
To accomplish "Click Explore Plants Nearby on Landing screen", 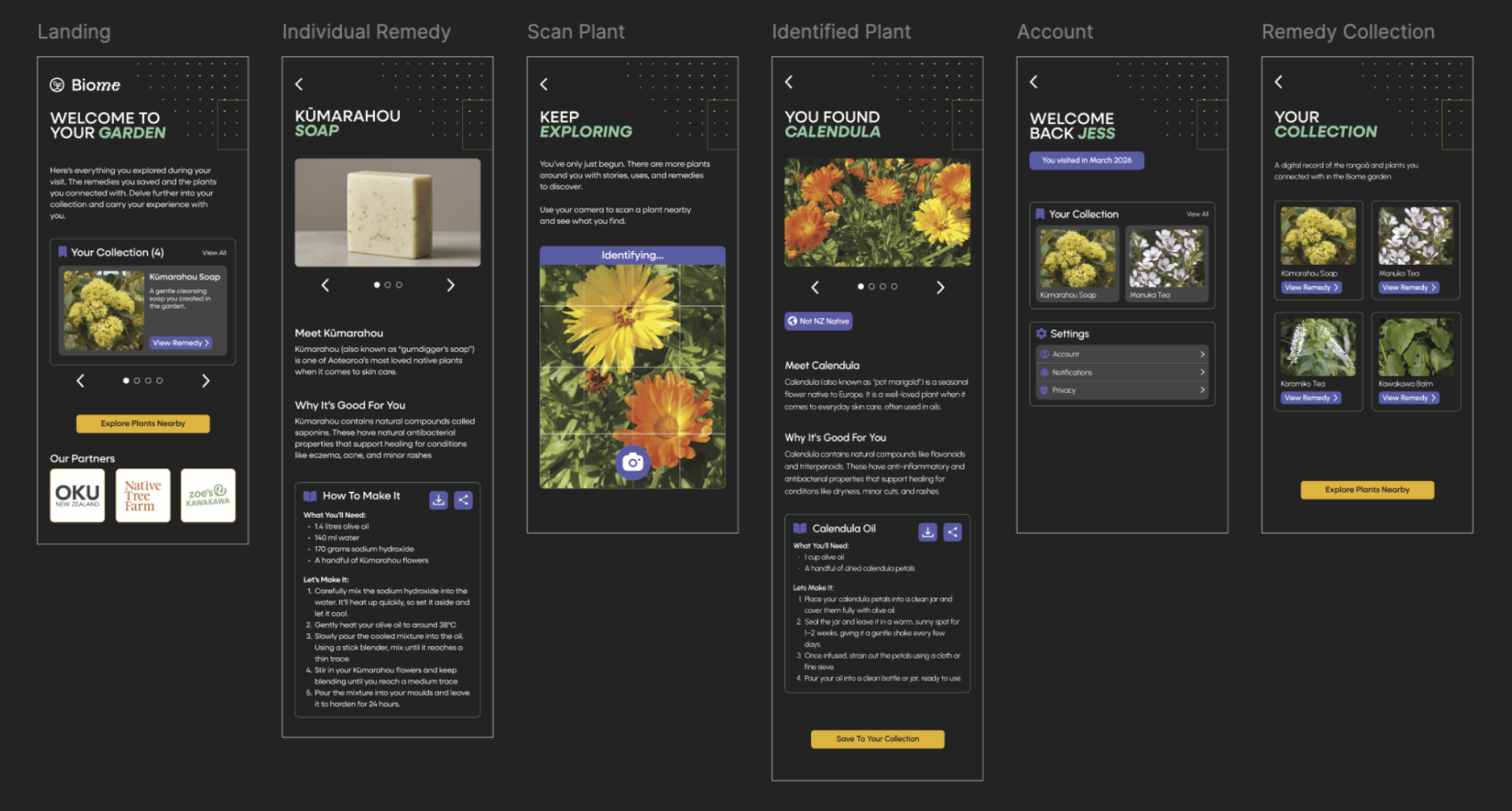I will point(143,424).
